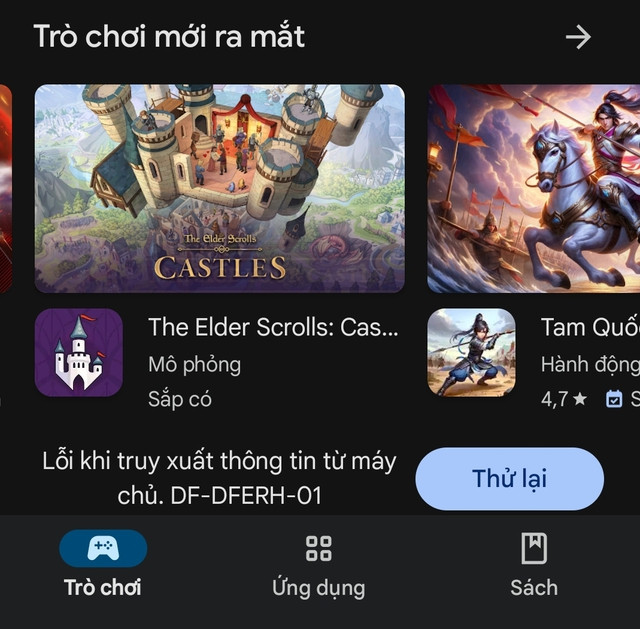Tap The Elder Scrolls Castles app icon
The width and height of the screenshot is (640, 629).
pyautogui.click(x=79, y=353)
